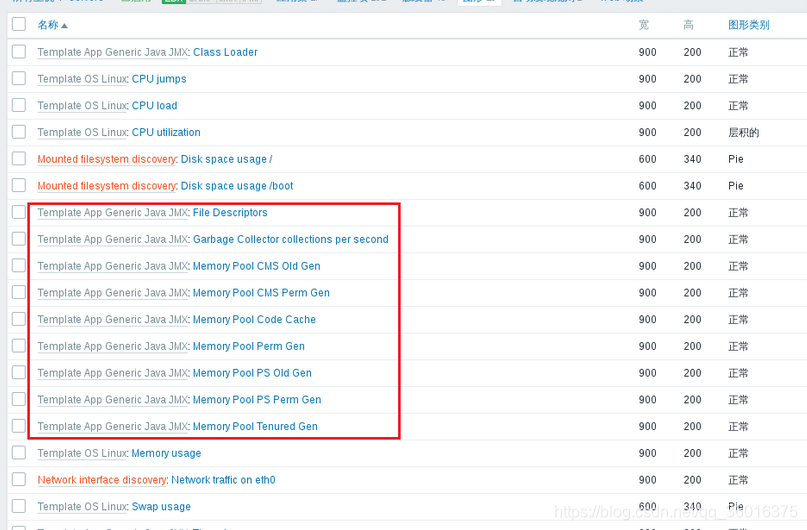
Task: Open the CPU utilization graph
Action: pos(166,132)
